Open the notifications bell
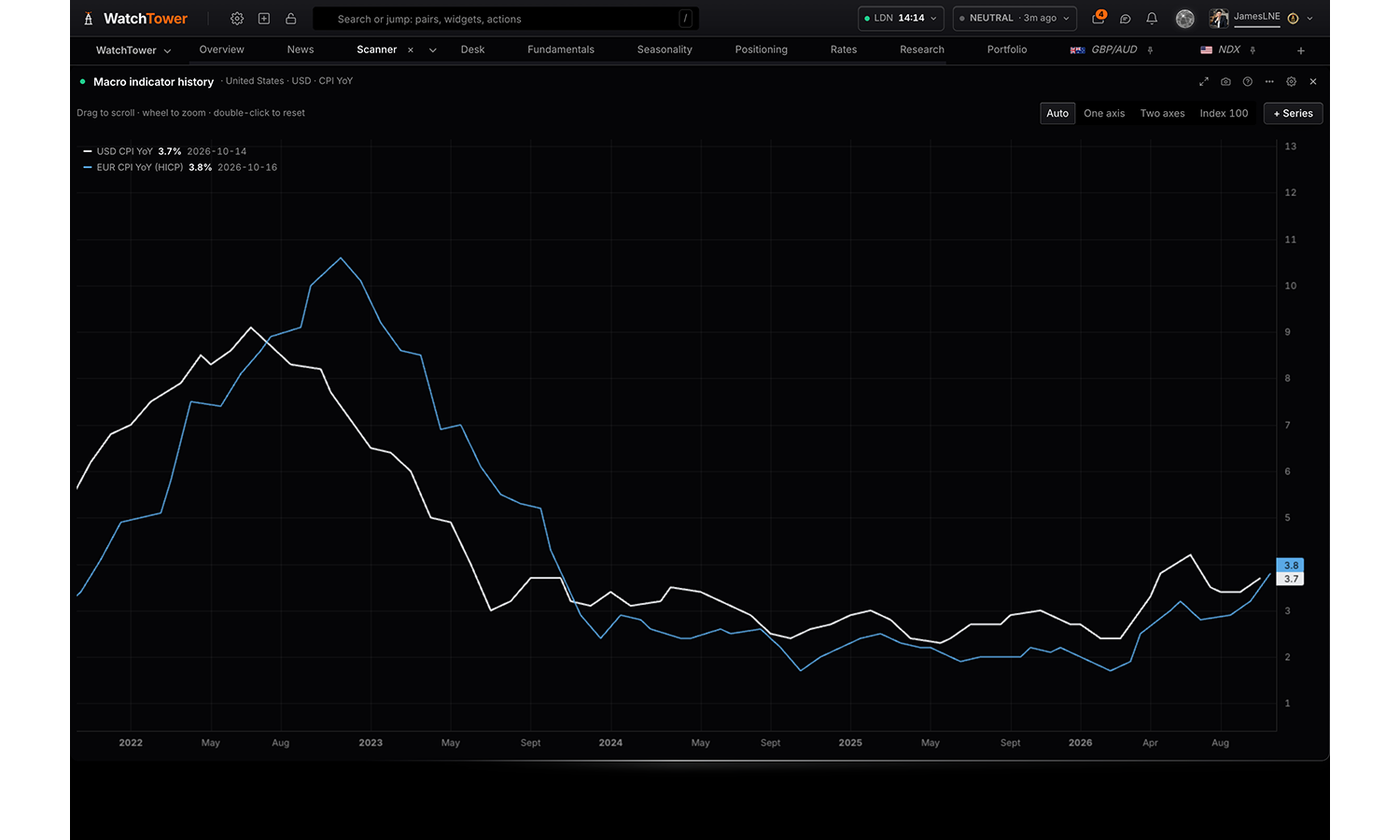Screen dimensions: 1400x840 [x=1152, y=19]
